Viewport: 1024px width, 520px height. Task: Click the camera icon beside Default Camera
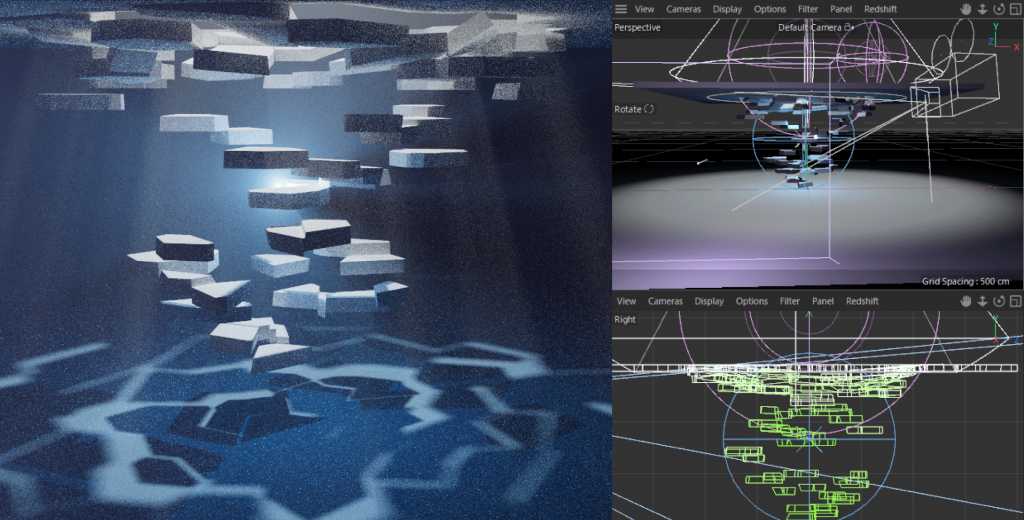coord(849,27)
